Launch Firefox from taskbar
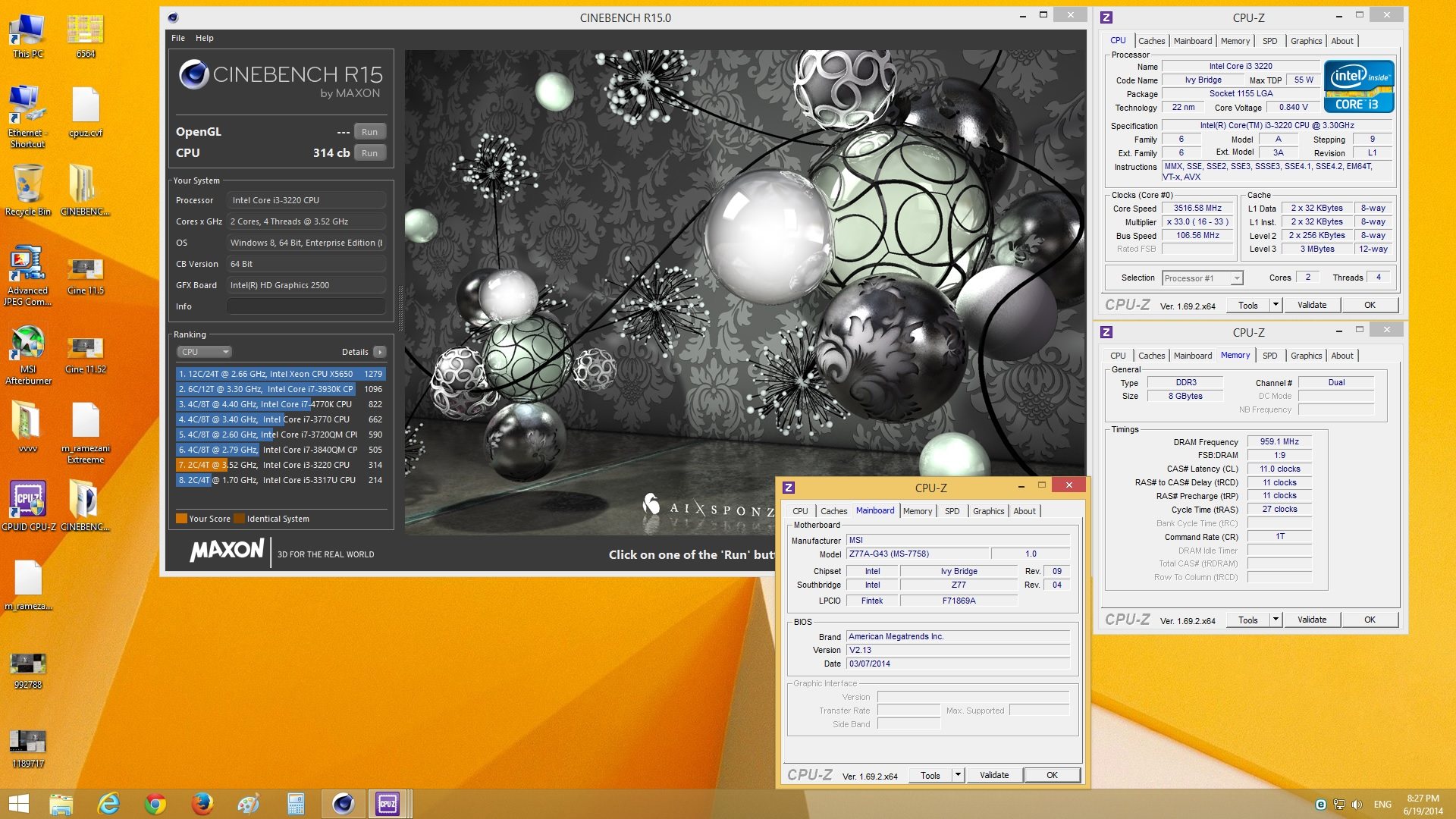This screenshot has width=1456, height=819. (202, 804)
